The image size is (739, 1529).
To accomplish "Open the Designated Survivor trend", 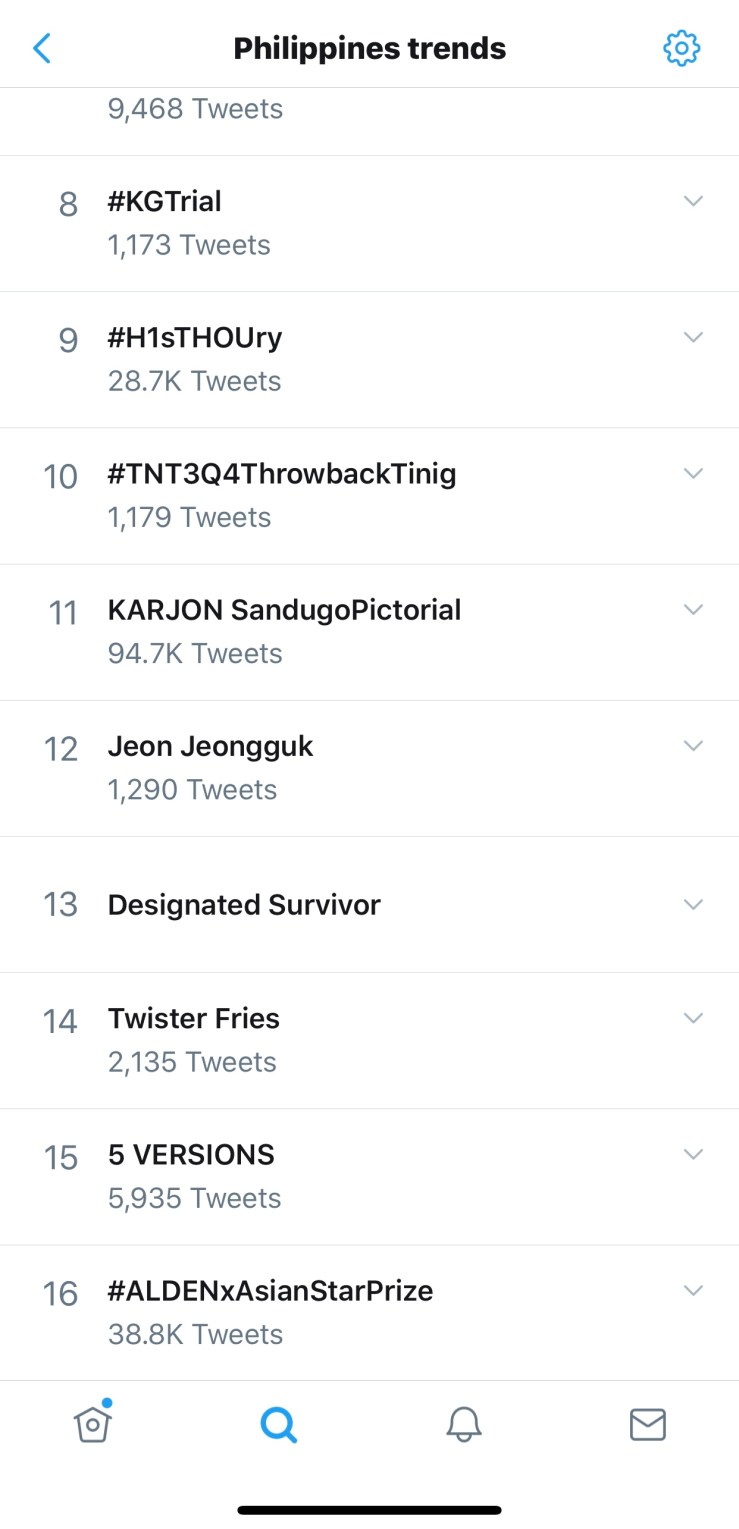I will [244, 905].
